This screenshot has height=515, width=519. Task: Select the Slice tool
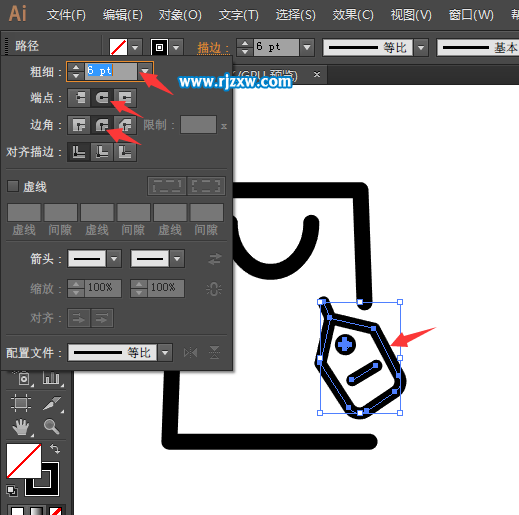tap(52, 403)
